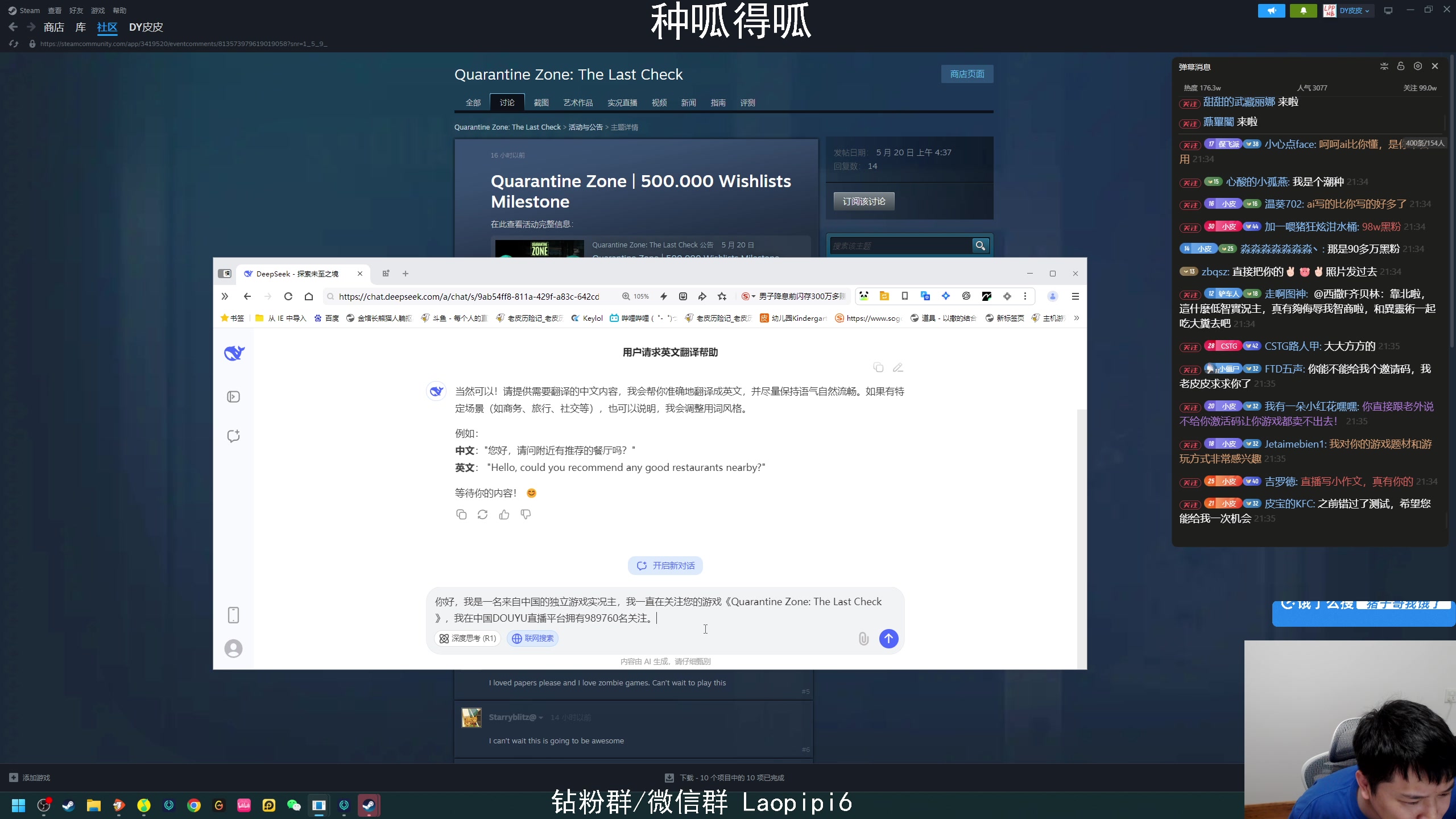Viewport: 1456px width, 819px height.
Task: Click the translate extension icon in browser toolbar
Action: pos(925,296)
